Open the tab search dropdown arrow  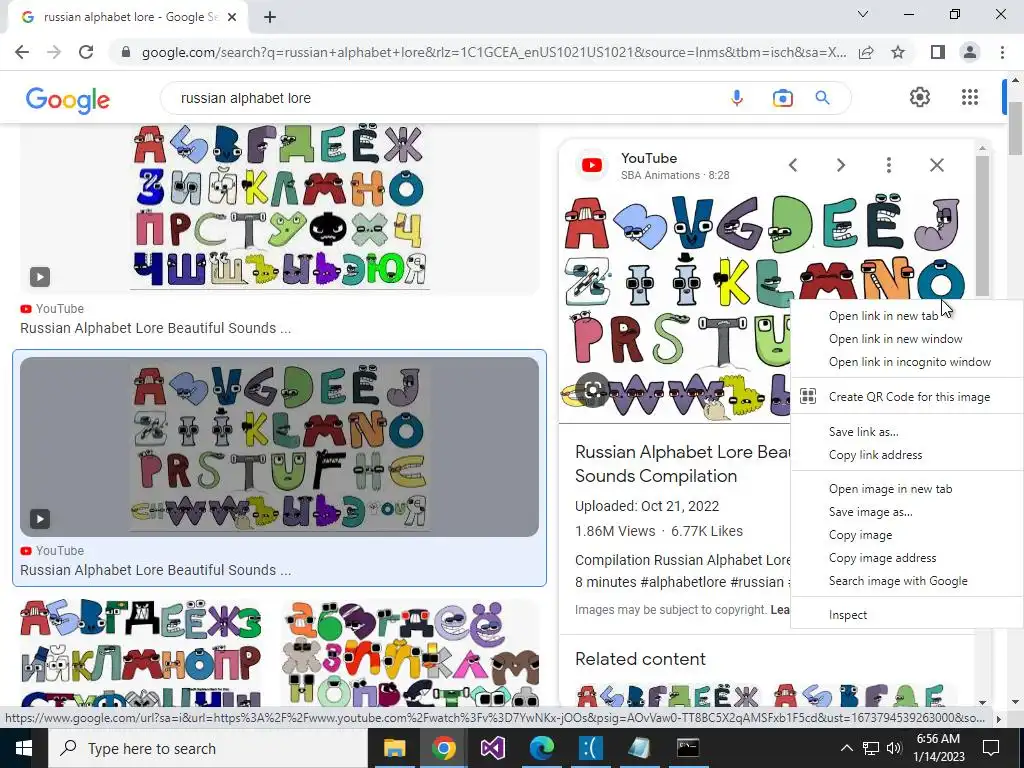tap(863, 14)
